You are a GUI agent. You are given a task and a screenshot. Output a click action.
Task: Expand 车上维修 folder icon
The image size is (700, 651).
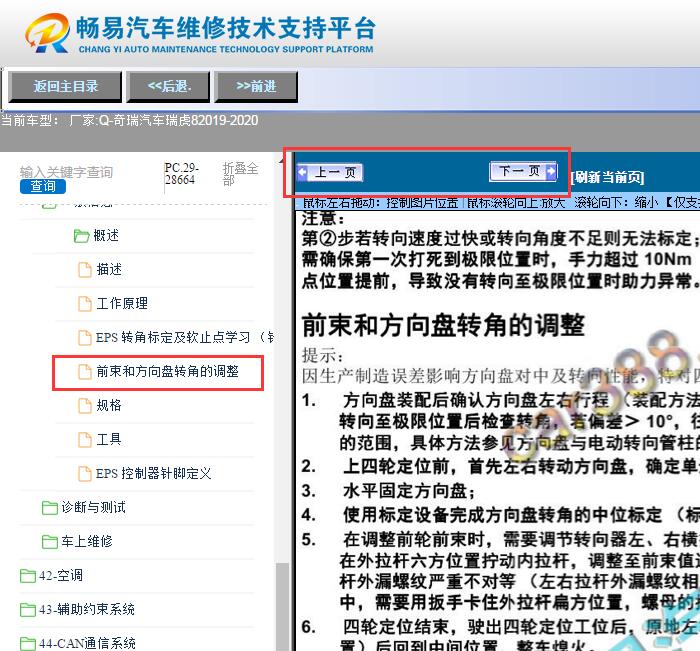click(x=50, y=542)
